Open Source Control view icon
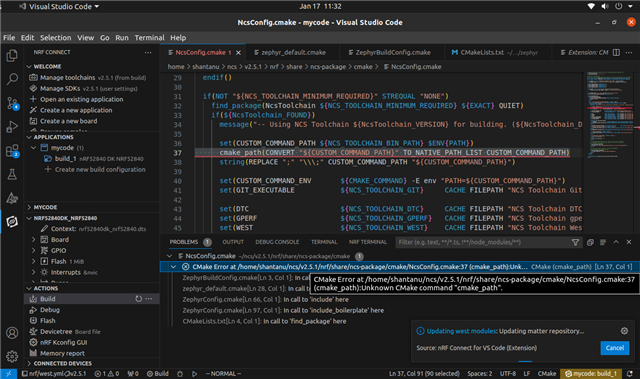The width and height of the screenshot is (640, 379). (x=12, y=103)
